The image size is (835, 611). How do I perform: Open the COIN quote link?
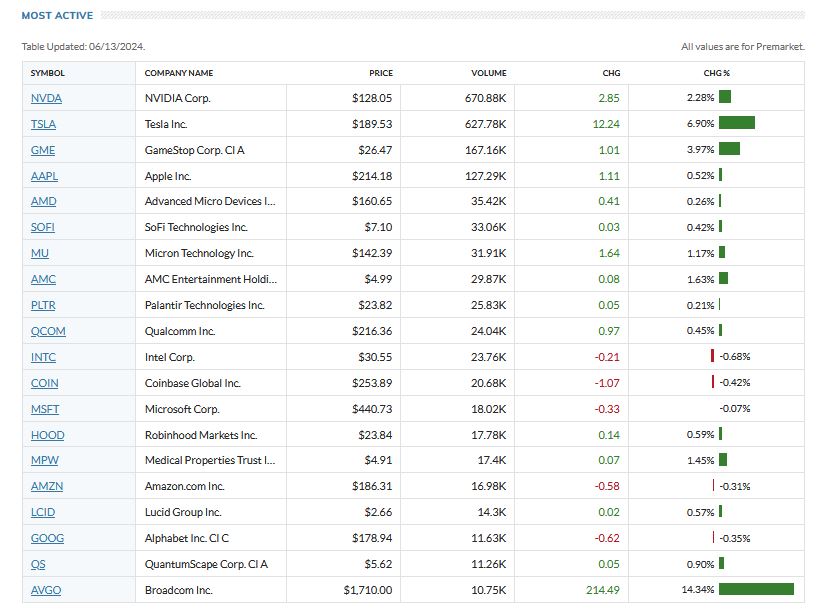pos(44,383)
